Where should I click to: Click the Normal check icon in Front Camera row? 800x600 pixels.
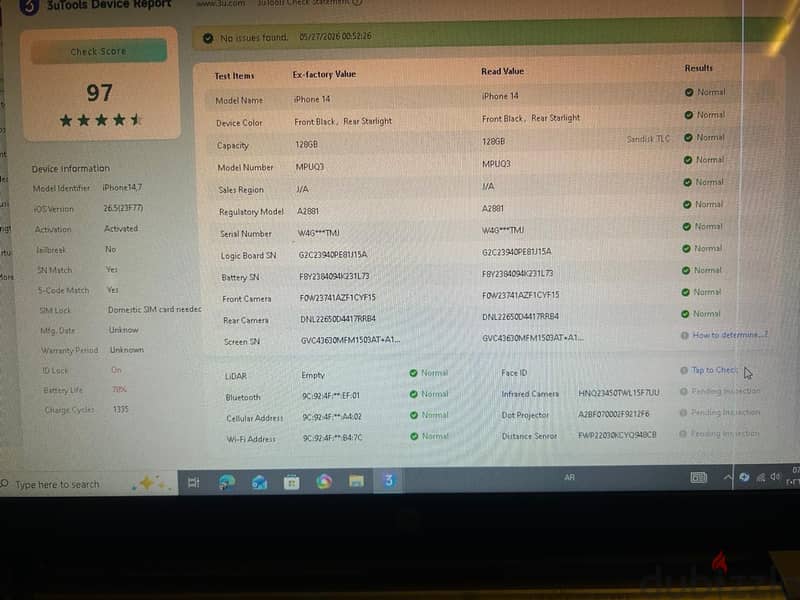point(685,292)
